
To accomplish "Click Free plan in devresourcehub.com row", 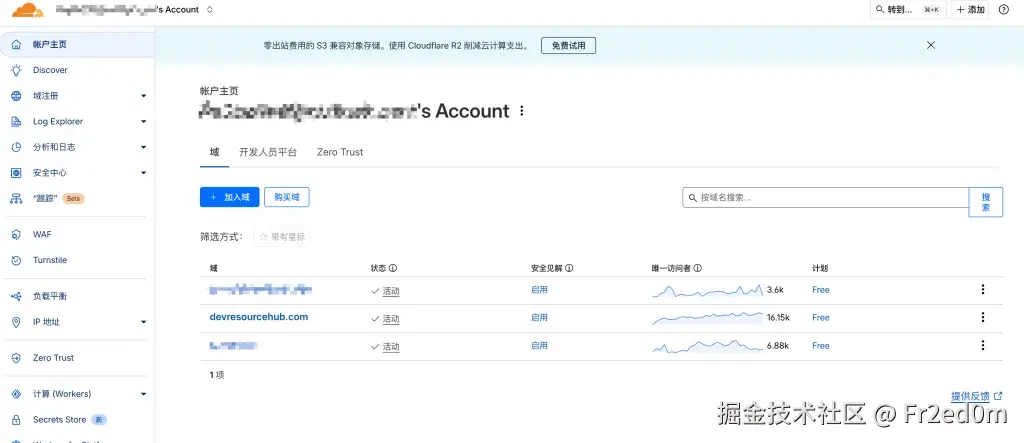I will tap(821, 318).
